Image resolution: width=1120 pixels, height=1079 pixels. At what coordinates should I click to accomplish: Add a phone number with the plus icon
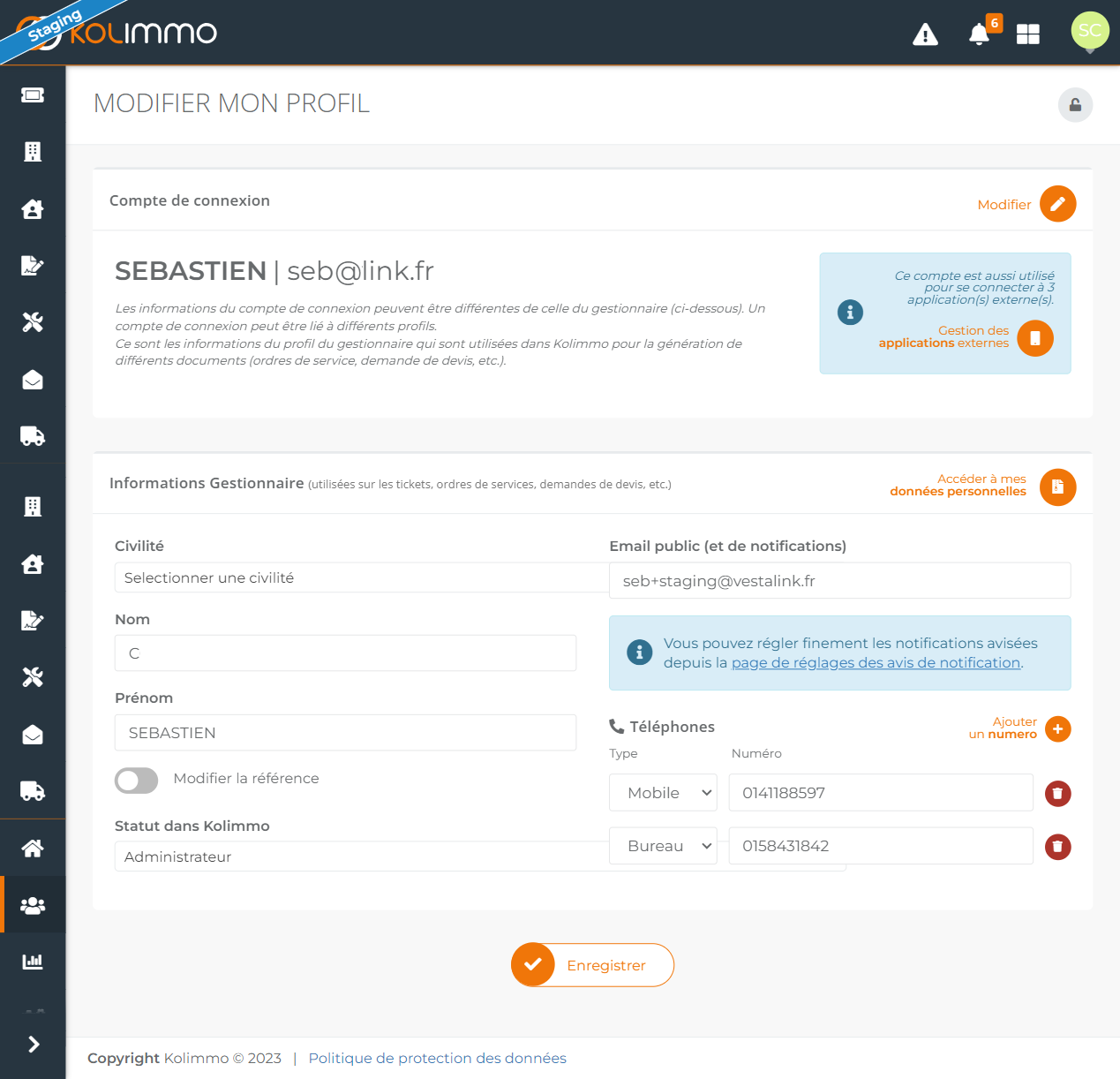pos(1058,729)
